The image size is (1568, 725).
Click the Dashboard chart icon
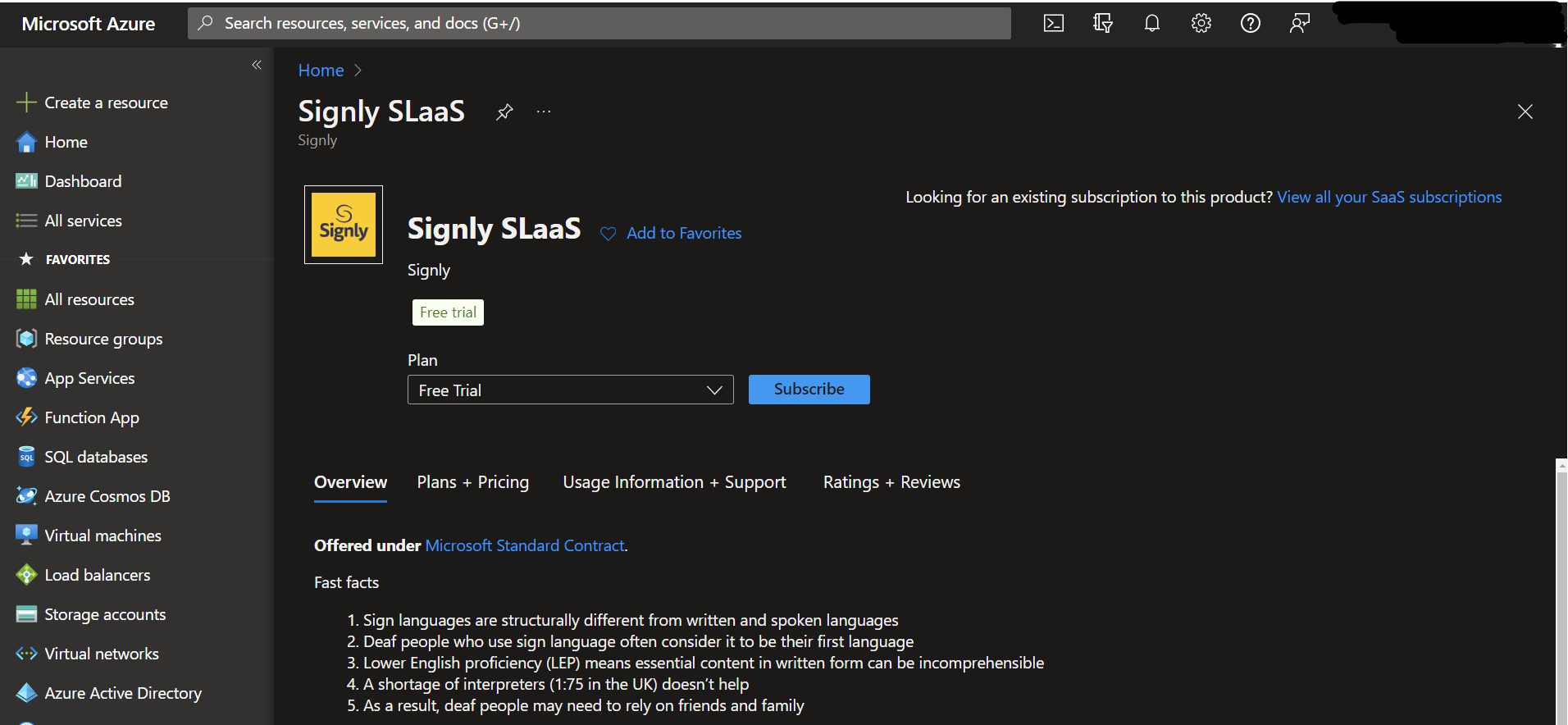(26, 181)
